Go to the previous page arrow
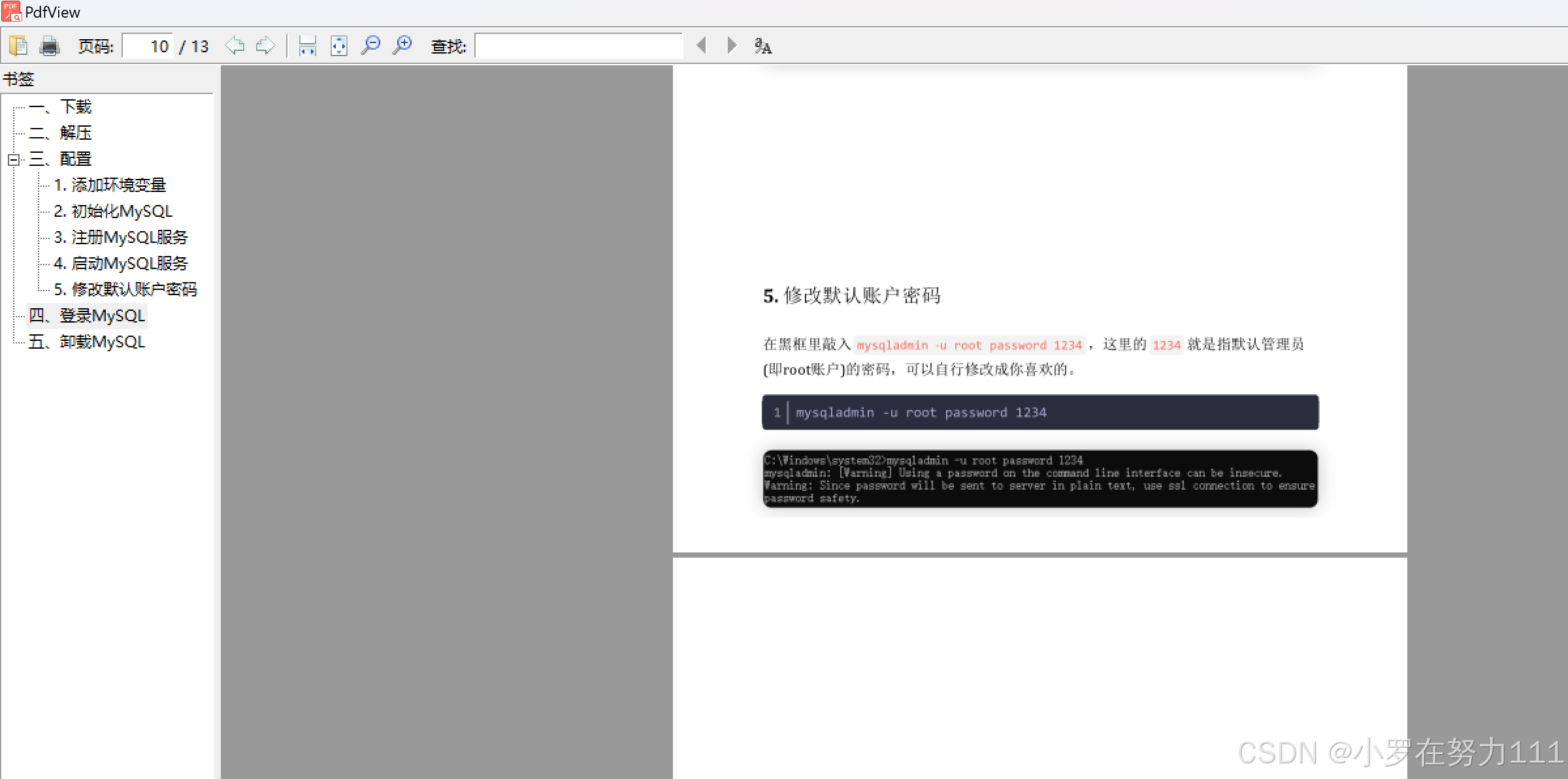The image size is (1568, 779). (235, 46)
